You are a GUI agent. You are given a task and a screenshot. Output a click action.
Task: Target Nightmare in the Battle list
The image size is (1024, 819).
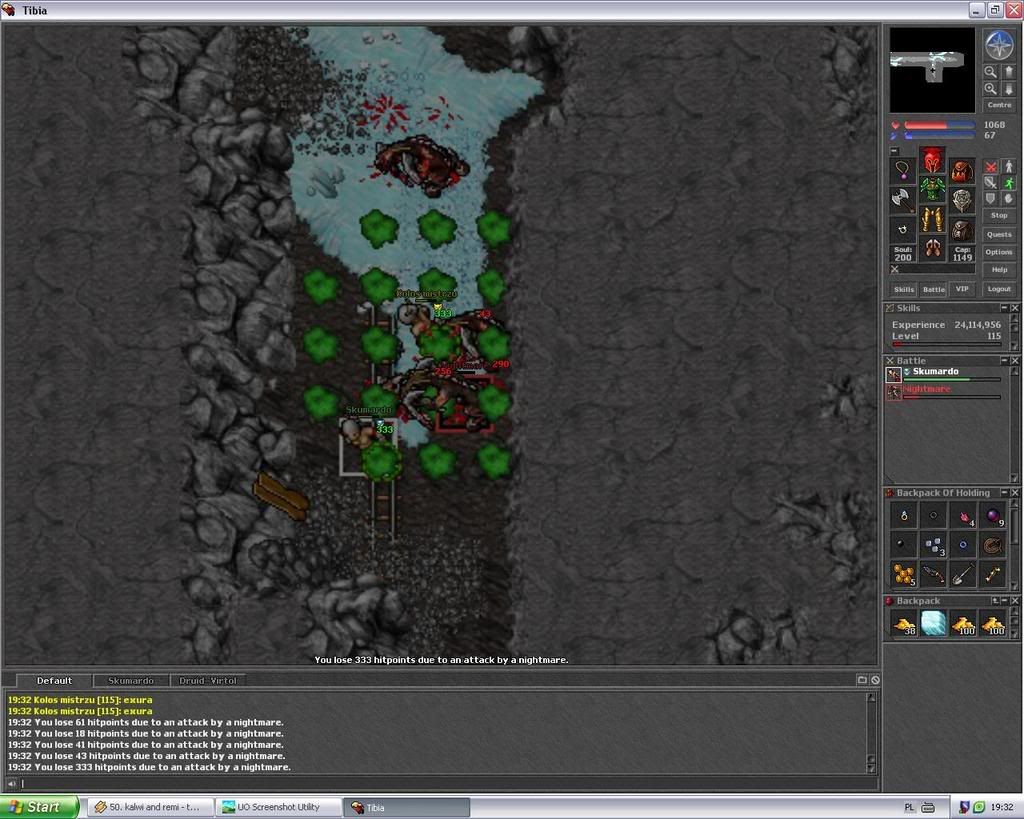coord(945,391)
